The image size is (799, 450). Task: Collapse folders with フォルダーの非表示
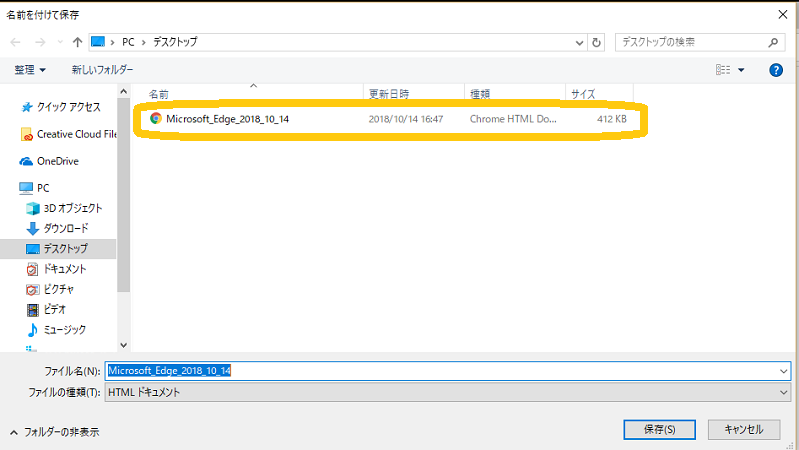tap(55, 432)
